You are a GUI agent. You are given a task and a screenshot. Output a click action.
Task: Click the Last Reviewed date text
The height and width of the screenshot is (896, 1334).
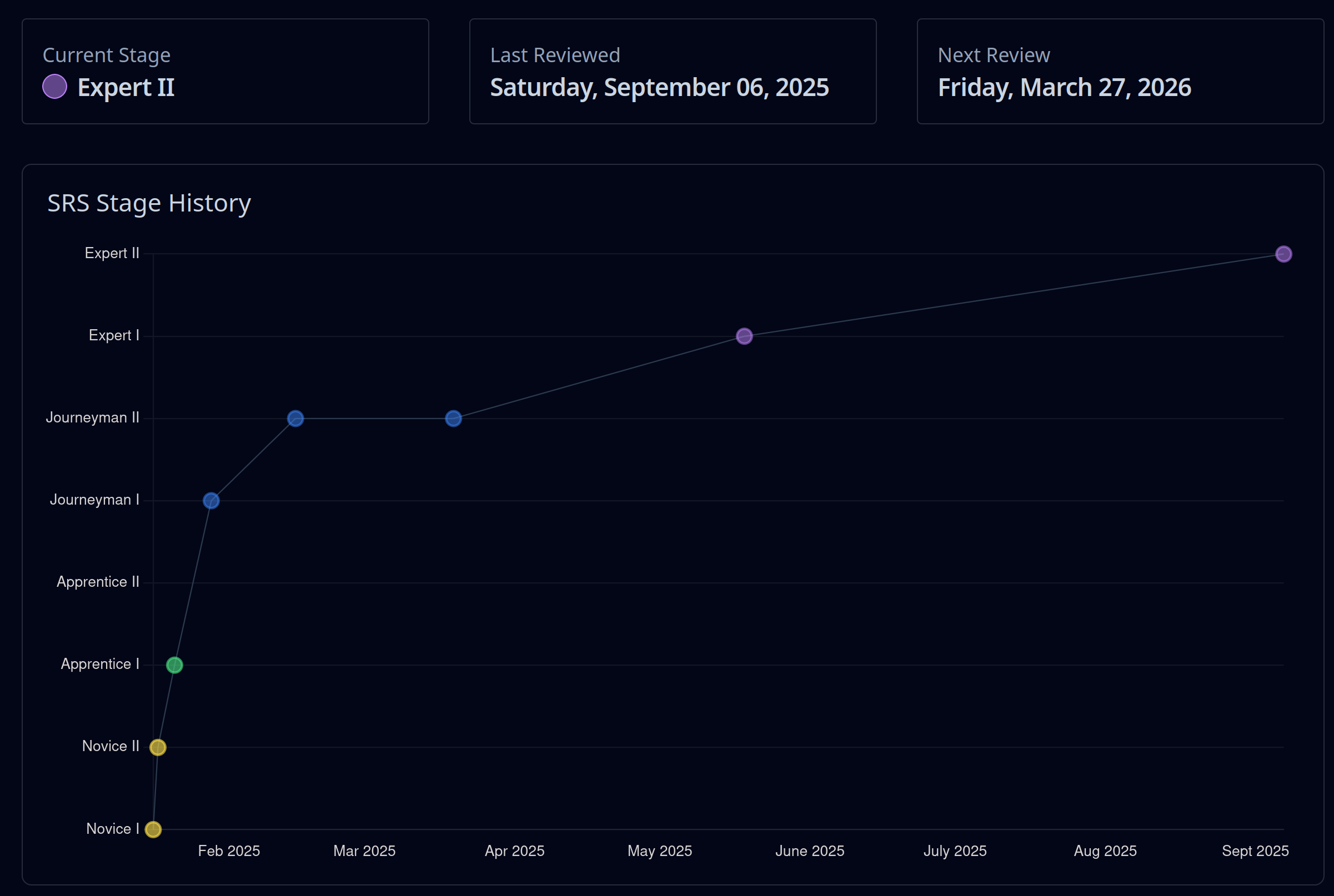[659, 87]
